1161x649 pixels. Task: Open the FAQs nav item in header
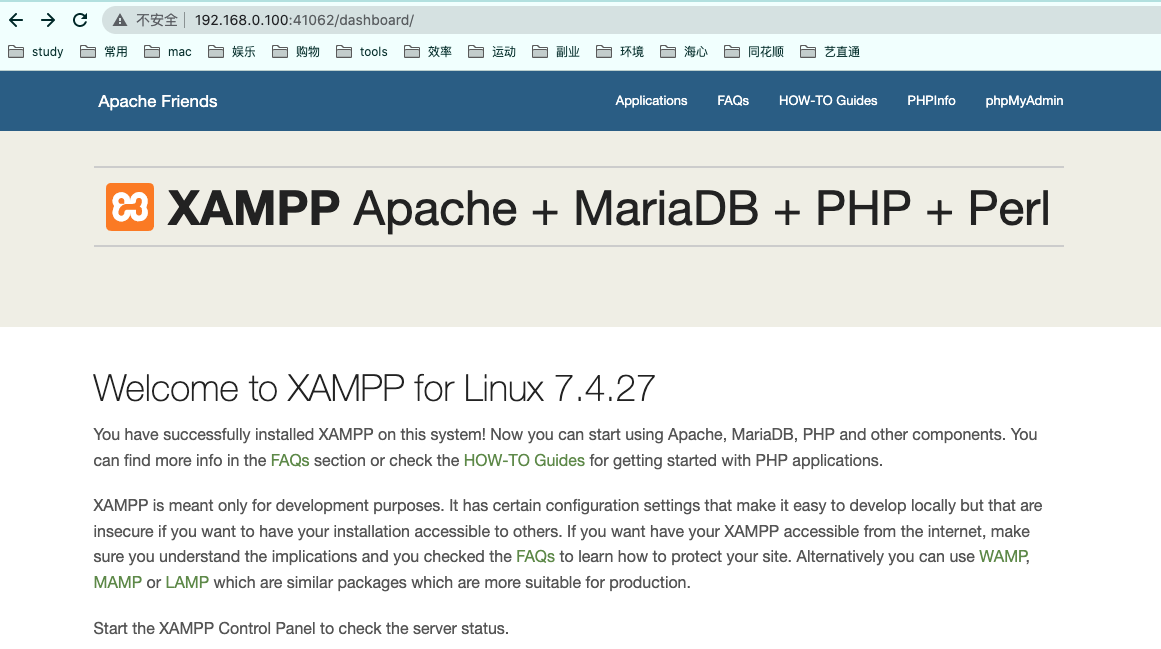click(x=733, y=101)
